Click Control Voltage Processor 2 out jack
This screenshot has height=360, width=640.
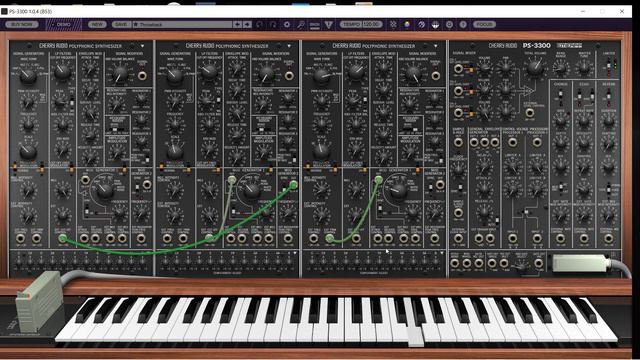pyautogui.click(x=537, y=142)
